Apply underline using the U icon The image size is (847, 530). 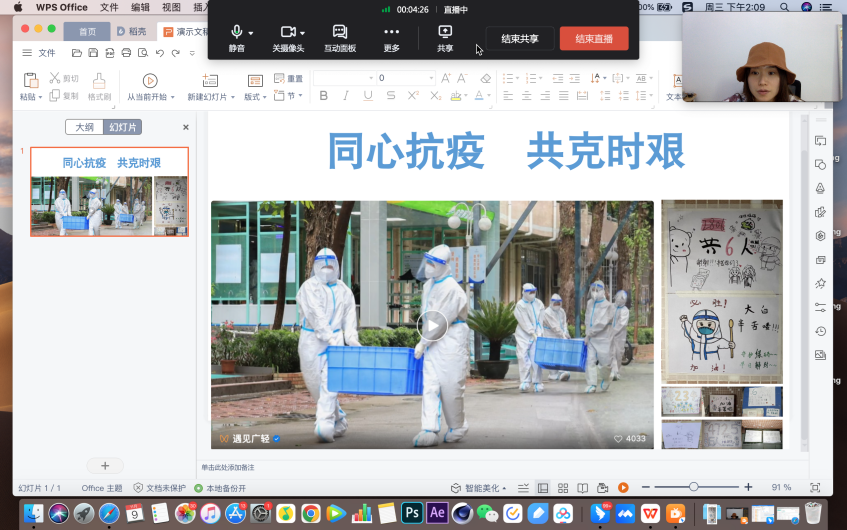[368, 96]
